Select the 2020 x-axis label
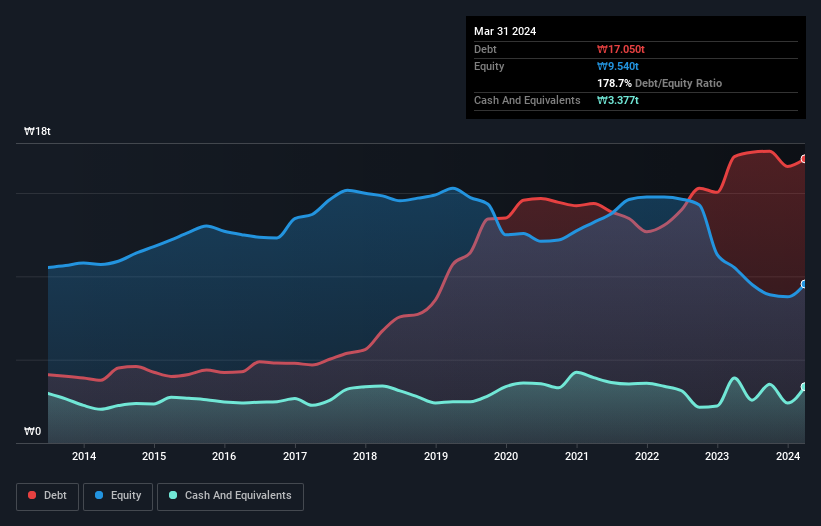The width and height of the screenshot is (821, 526). click(506, 456)
